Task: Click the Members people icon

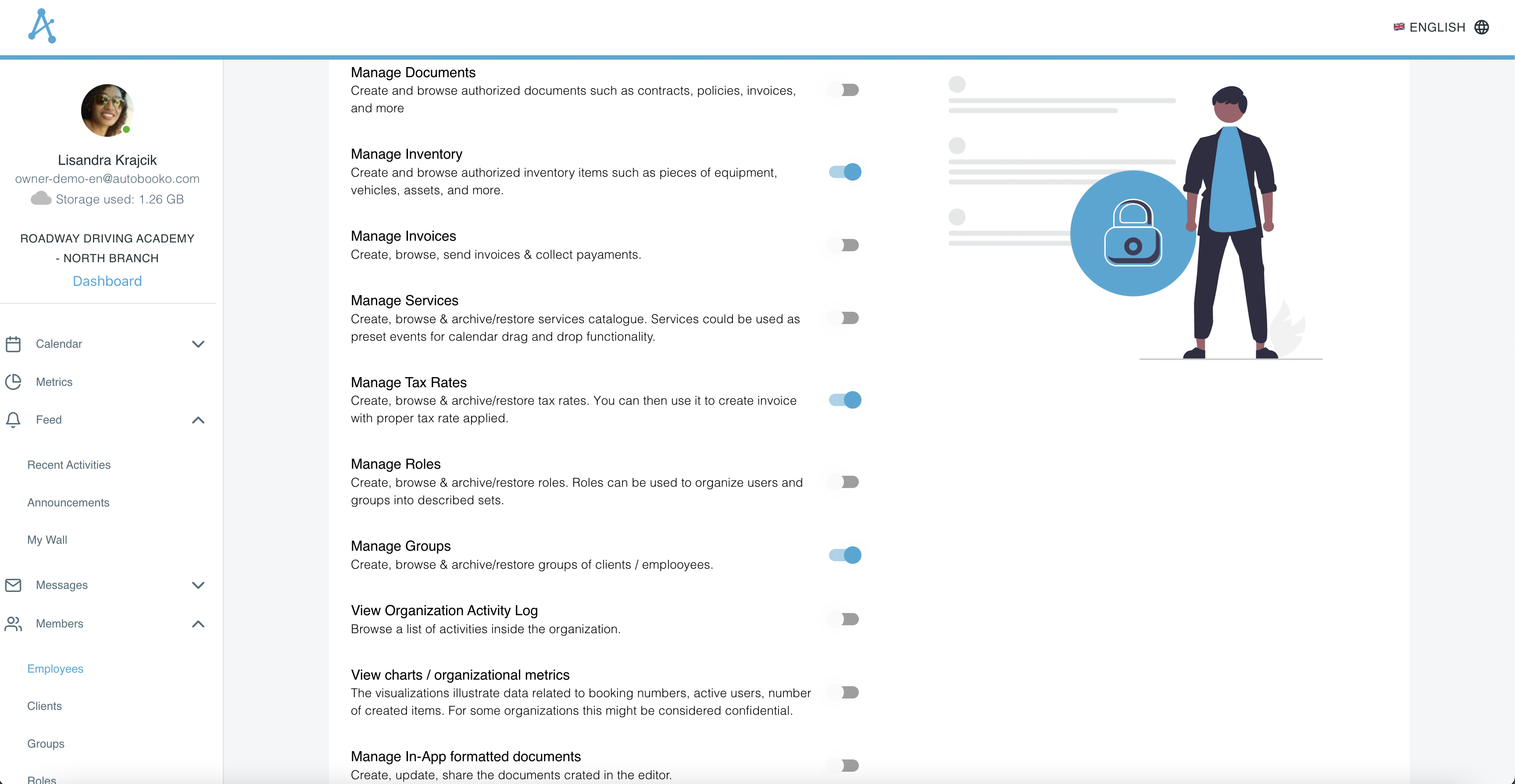Action: [14, 624]
